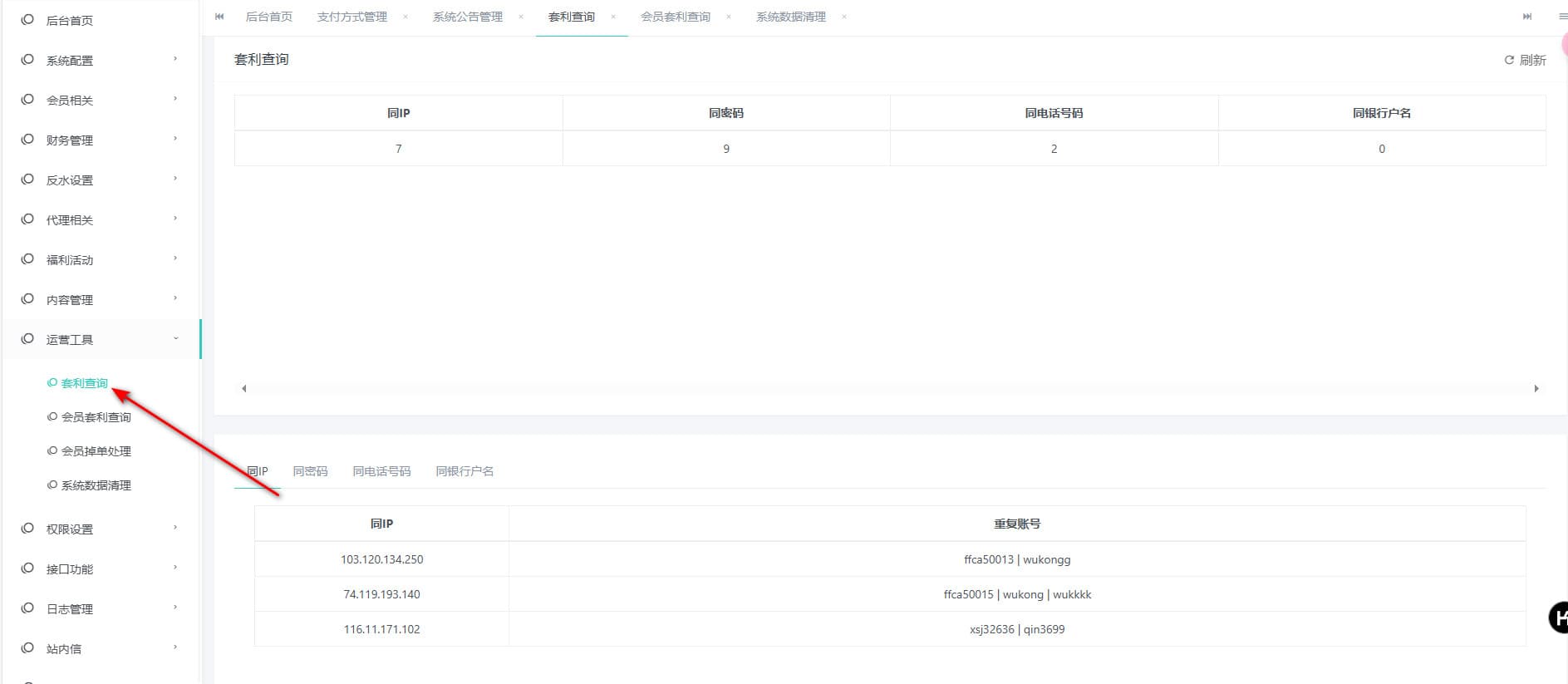Expand the 财务管理 menu chevron
Image resolution: width=1568 pixels, height=684 pixels.
[x=175, y=139]
